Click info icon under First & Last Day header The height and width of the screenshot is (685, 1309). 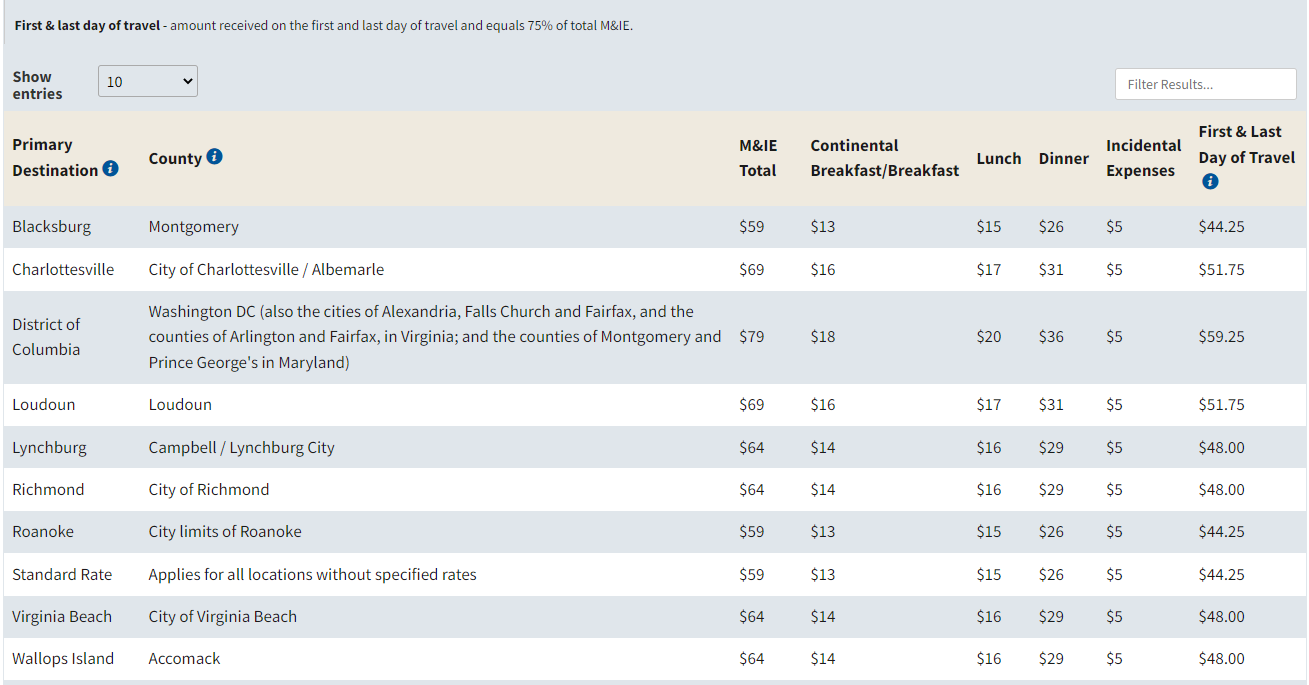(x=1210, y=181)
